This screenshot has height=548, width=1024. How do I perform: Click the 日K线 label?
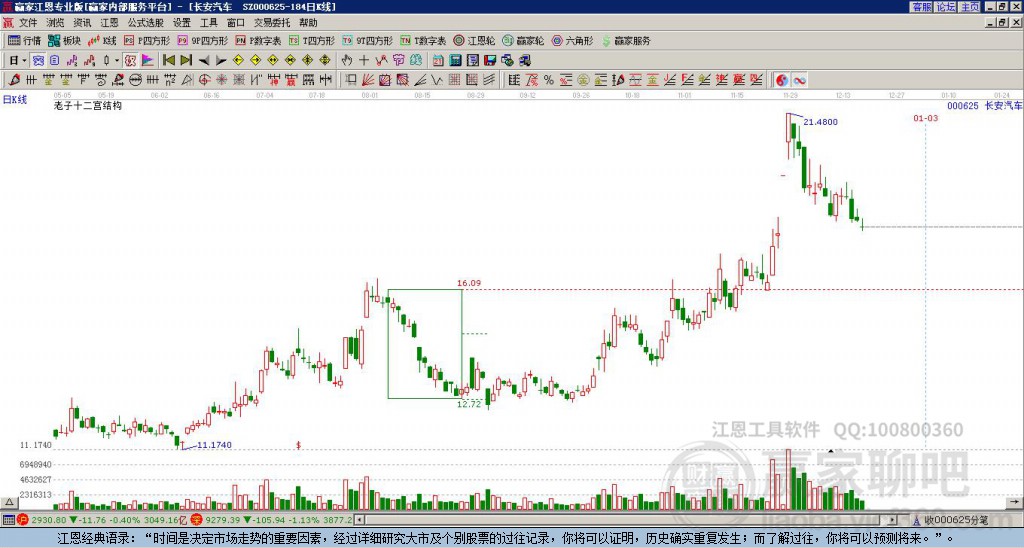(15, 100)
